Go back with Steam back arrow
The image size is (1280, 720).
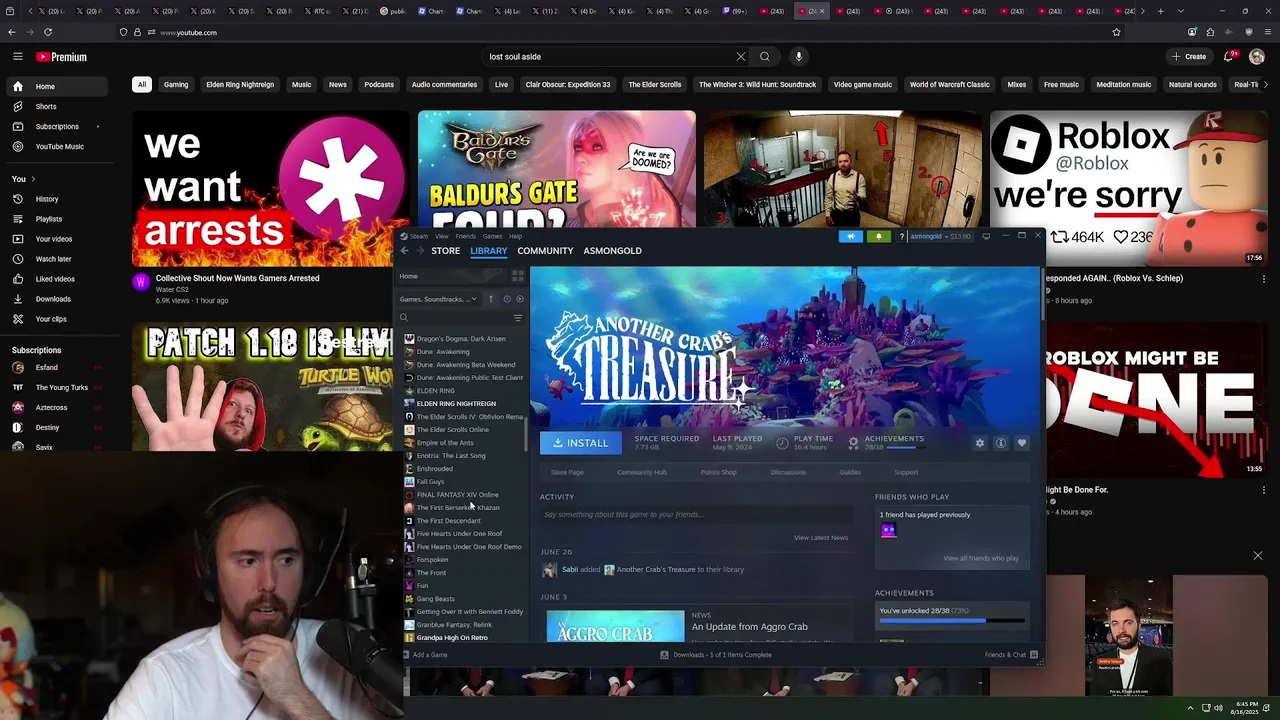(405, 251)
